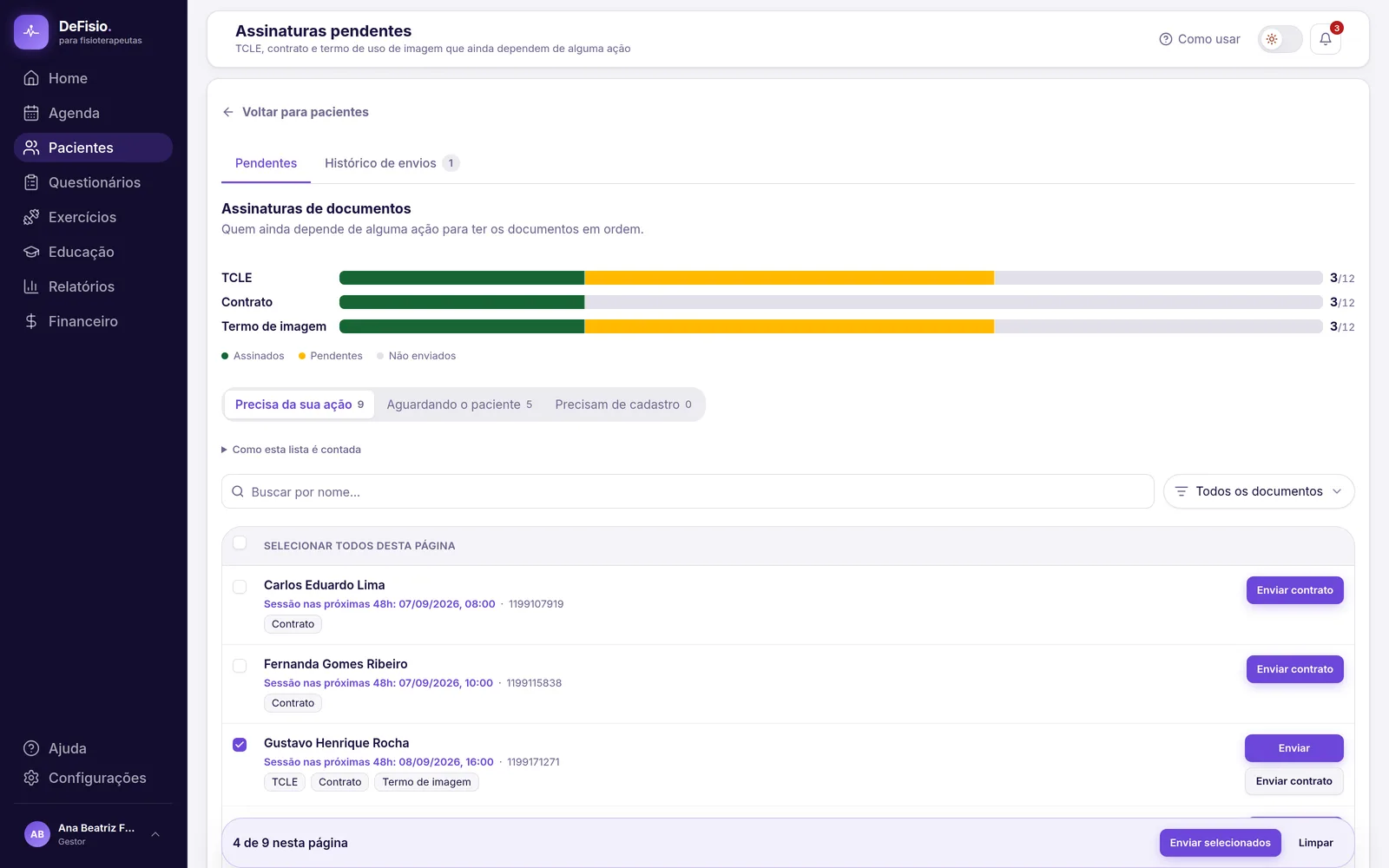Check Selecionar todos desta página checkbox
Viewport: 1389px width, 868px height.
click(x=240, y=543)
